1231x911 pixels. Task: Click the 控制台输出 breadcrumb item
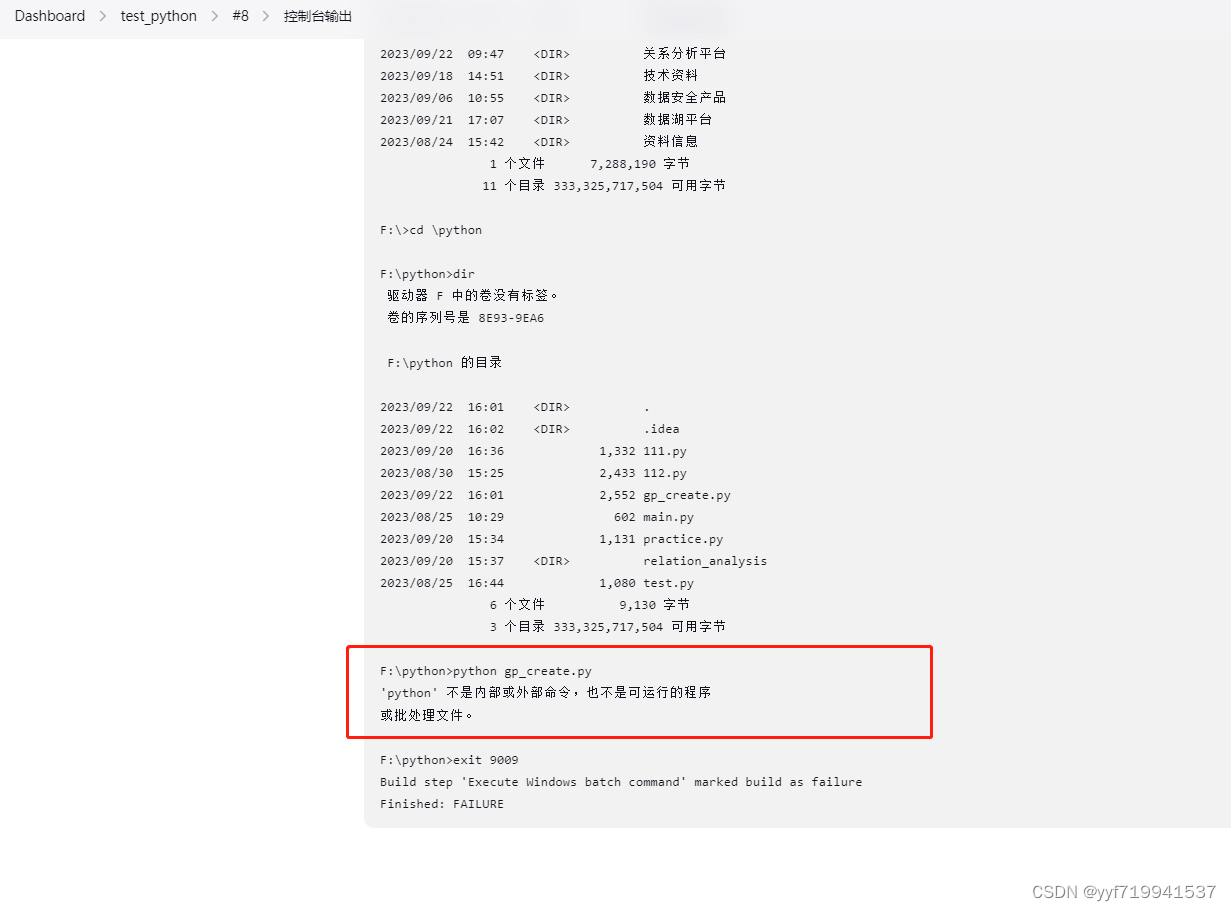click(317, 15)
